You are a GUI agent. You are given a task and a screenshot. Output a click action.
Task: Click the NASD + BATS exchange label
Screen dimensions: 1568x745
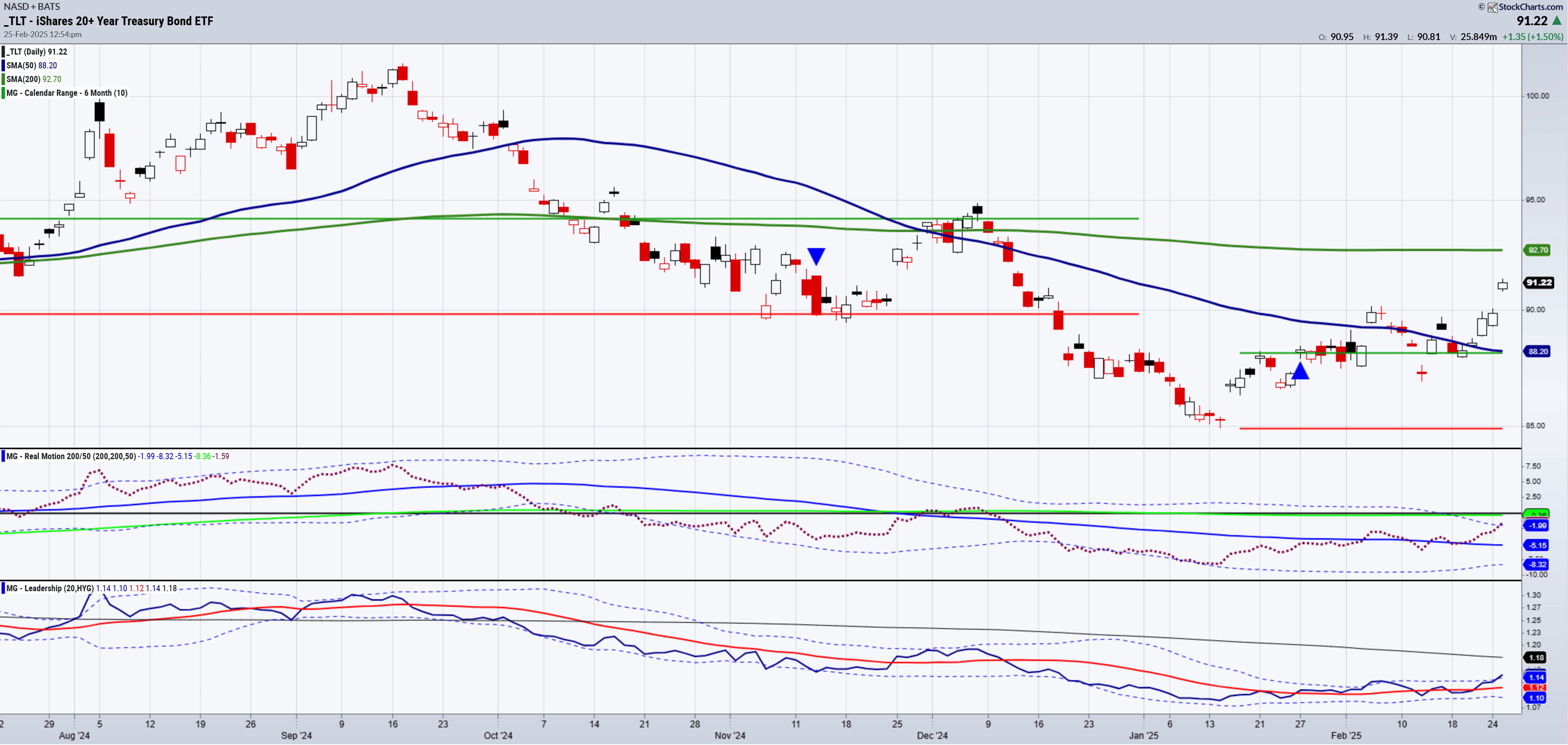coord(32,6)
